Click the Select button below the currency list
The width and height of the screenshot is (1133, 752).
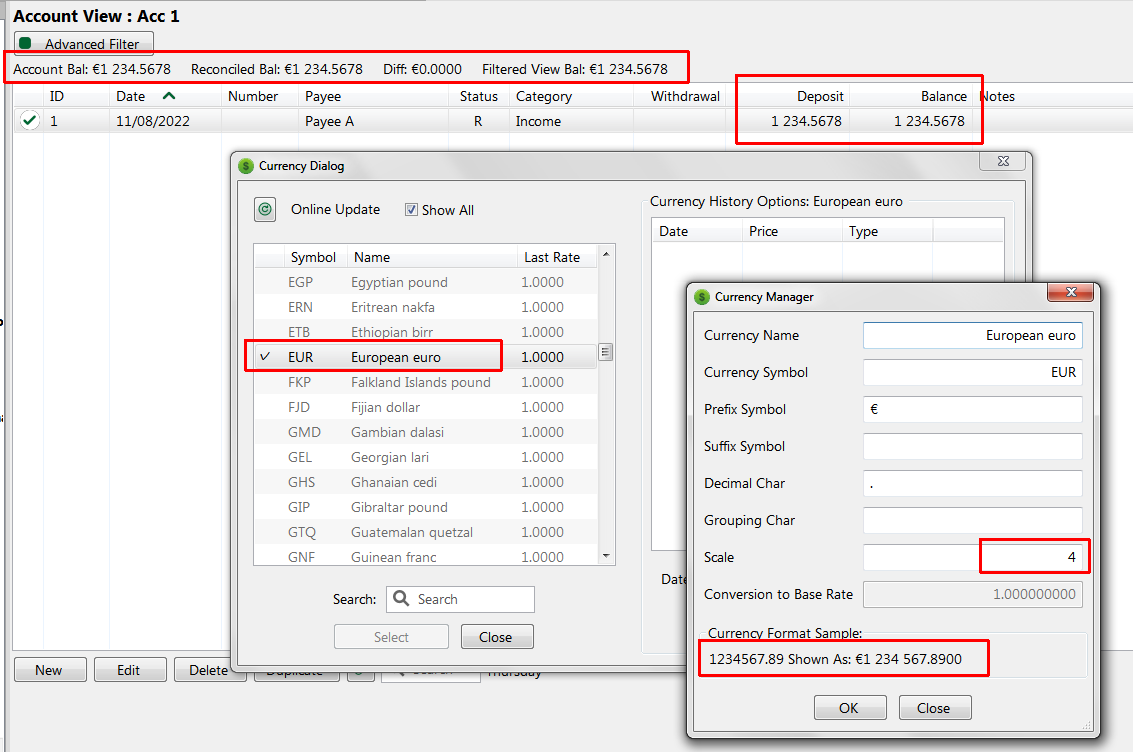(x=391, y=636)
